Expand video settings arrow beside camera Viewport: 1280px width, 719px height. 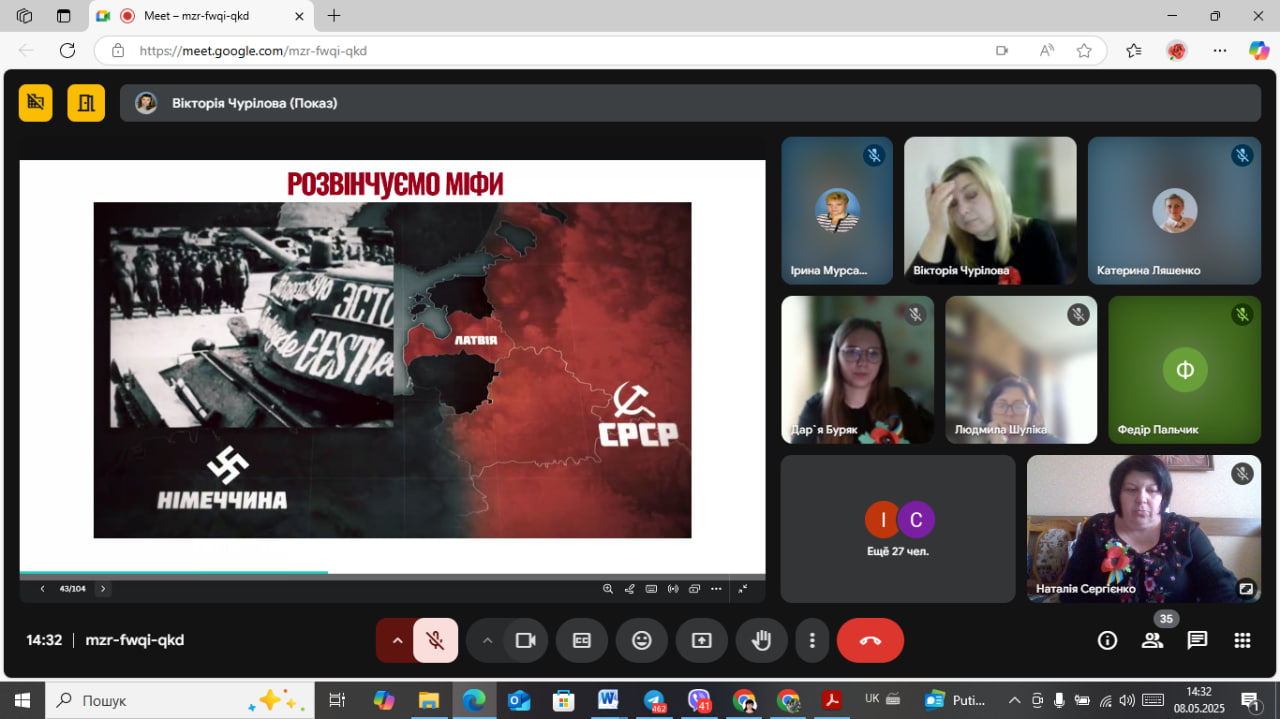tap(487, 641)
